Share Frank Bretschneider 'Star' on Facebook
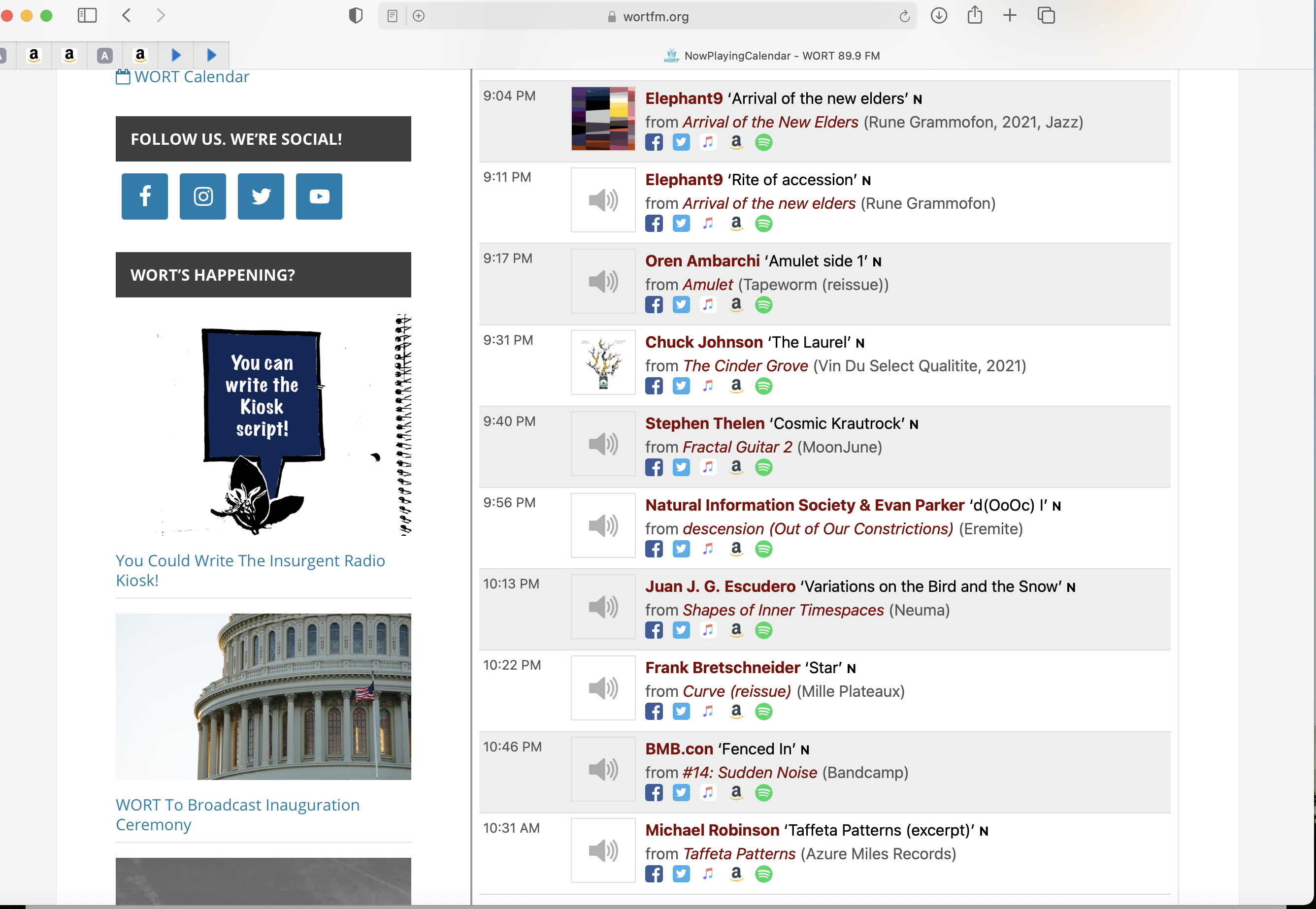The height and width of the screenshot is (909, 1316). tap(654, 712)
